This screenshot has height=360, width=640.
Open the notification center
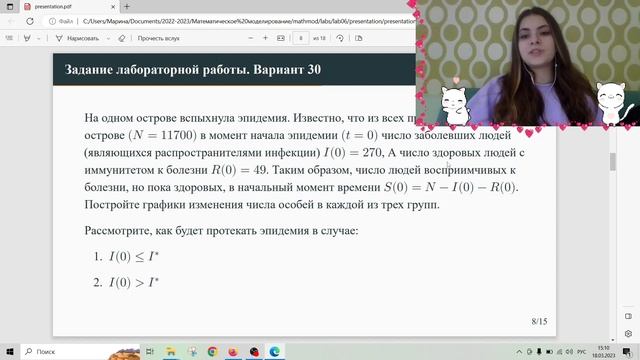627,351
